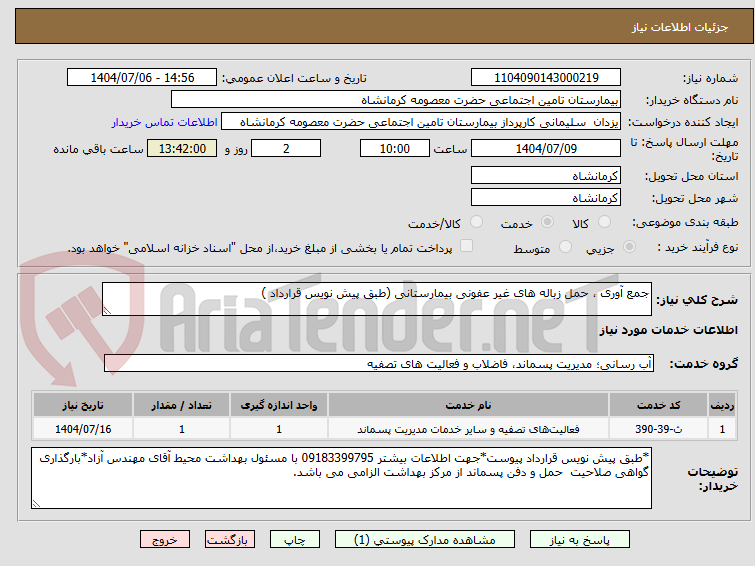Select the متوسط purchase type radio
The height and width of the screenshot is (566, 755).
565,247
